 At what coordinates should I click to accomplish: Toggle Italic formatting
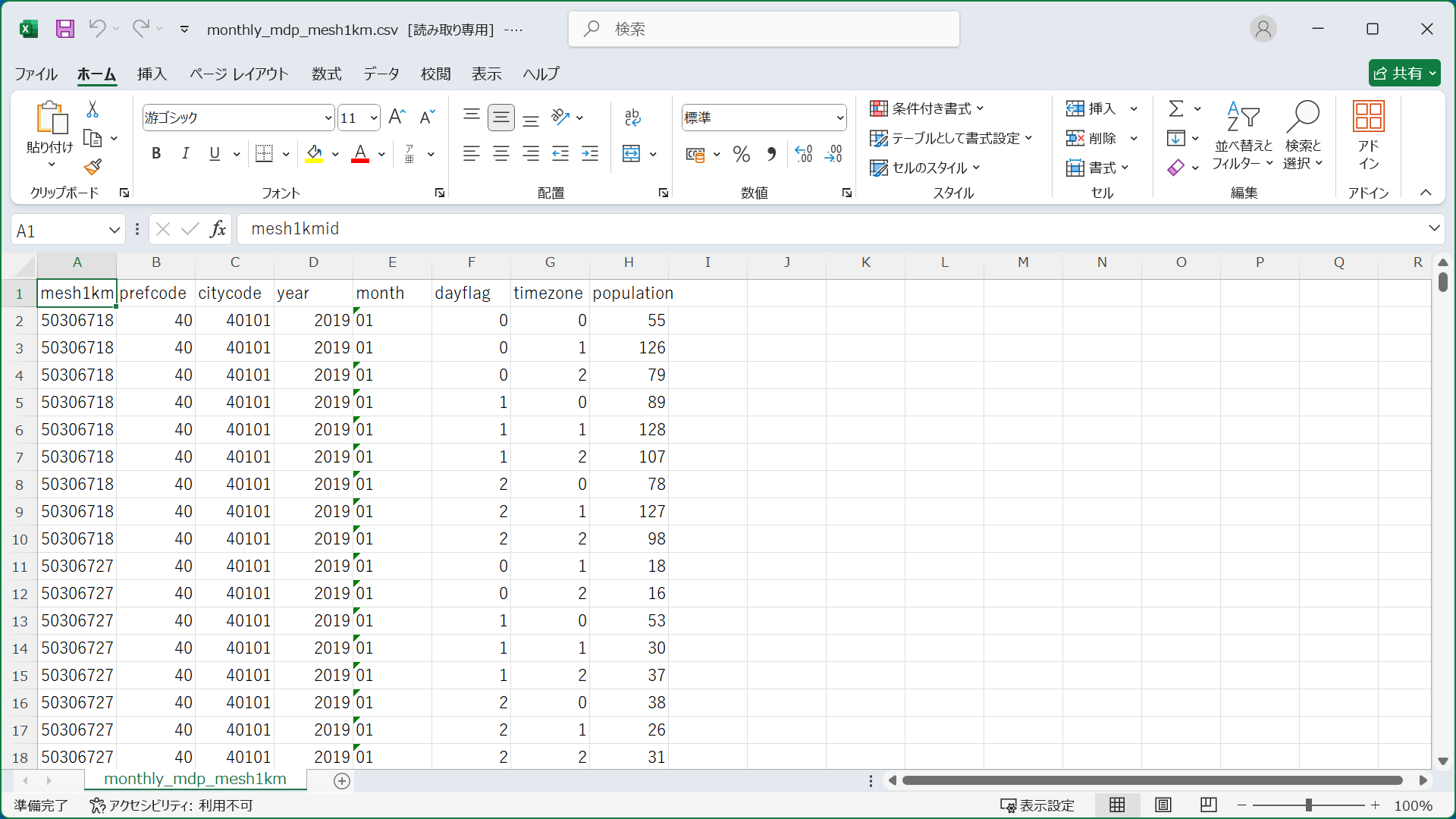(x=185, y=154)
